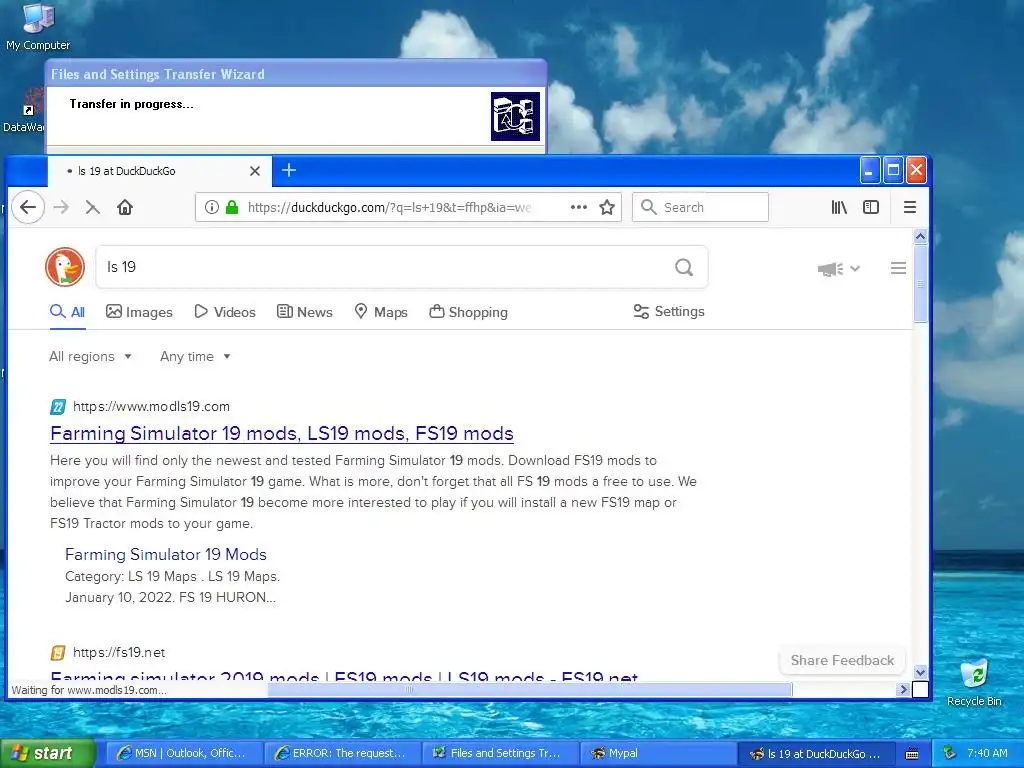Click horizontal scrollbar right arrow
Viewport: 1024px width, 768px height.
903,689
